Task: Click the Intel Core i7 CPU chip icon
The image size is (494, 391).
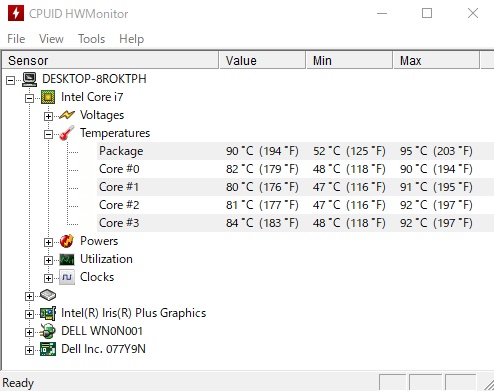Action: coord(48,97)
